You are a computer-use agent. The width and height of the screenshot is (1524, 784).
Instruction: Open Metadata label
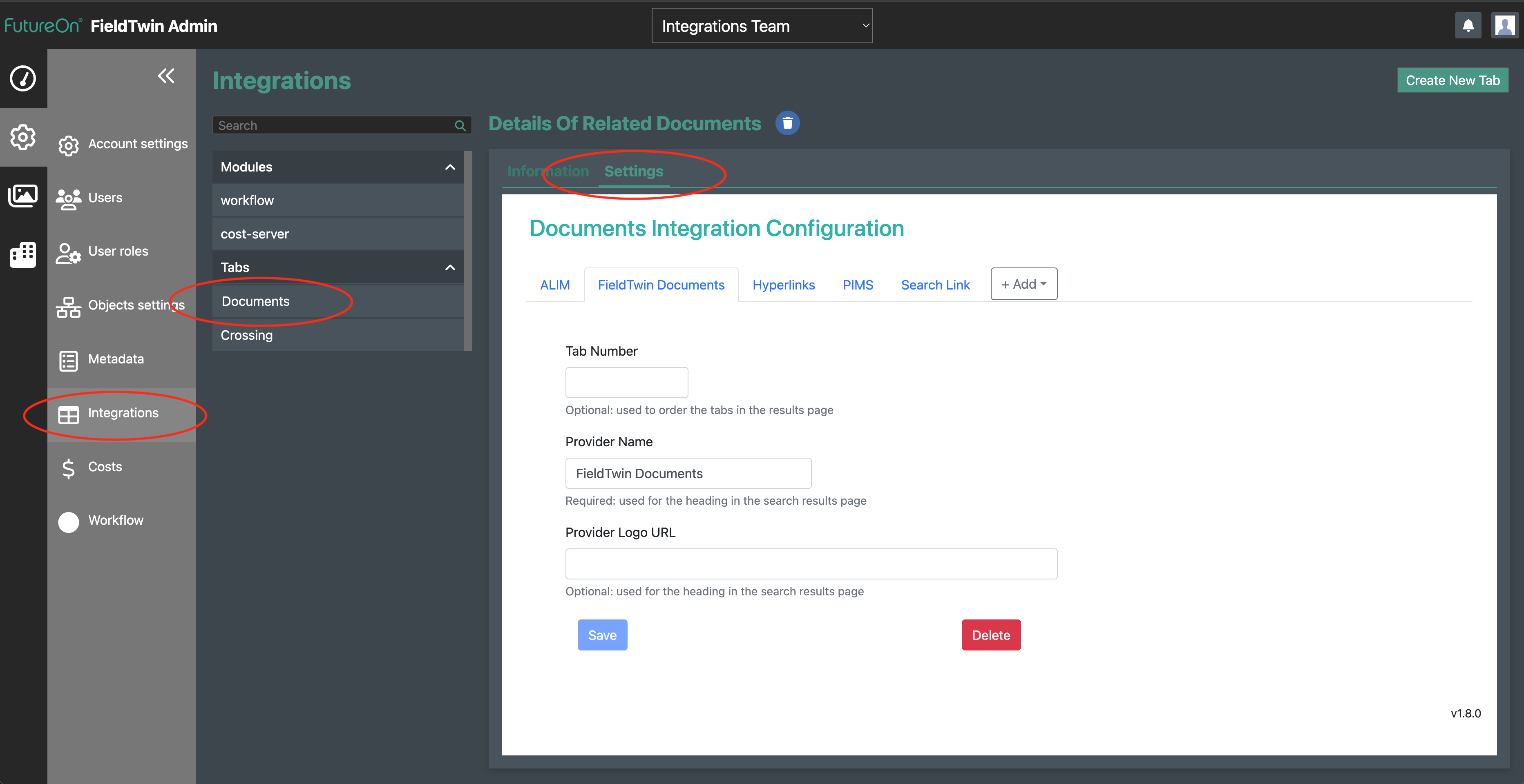point(116,359)
